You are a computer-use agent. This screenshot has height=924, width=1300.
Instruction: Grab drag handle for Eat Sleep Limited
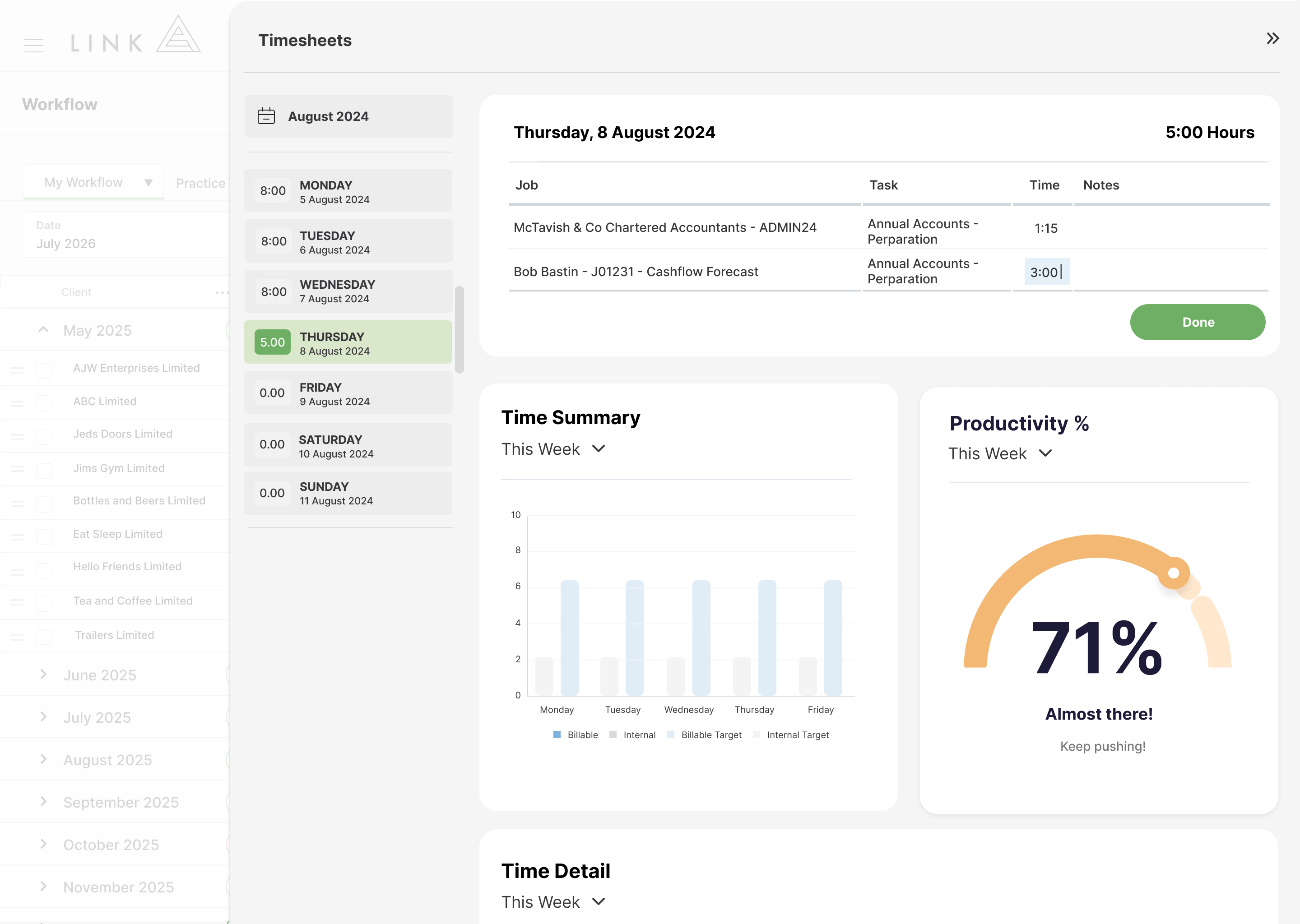pos(17,536)
